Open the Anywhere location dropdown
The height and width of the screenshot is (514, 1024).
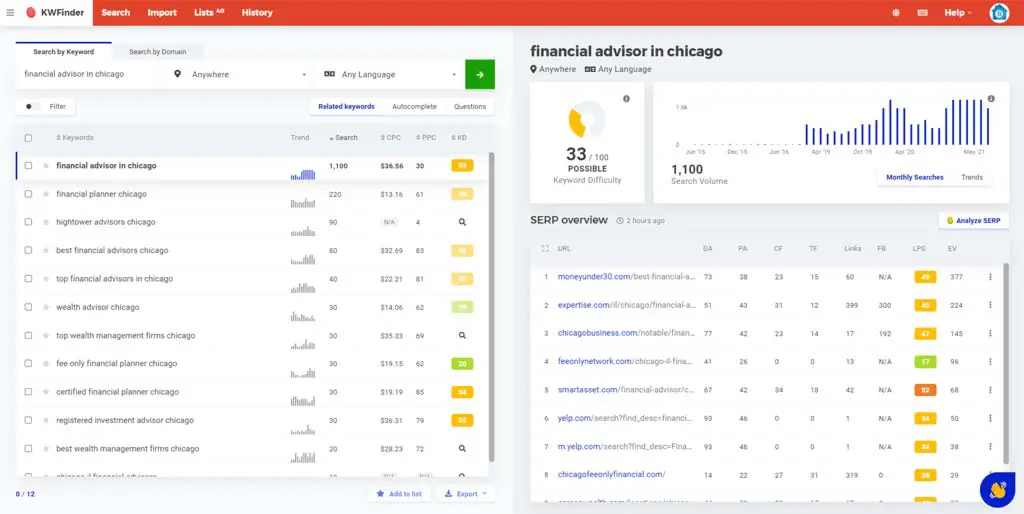pos(240,74)
